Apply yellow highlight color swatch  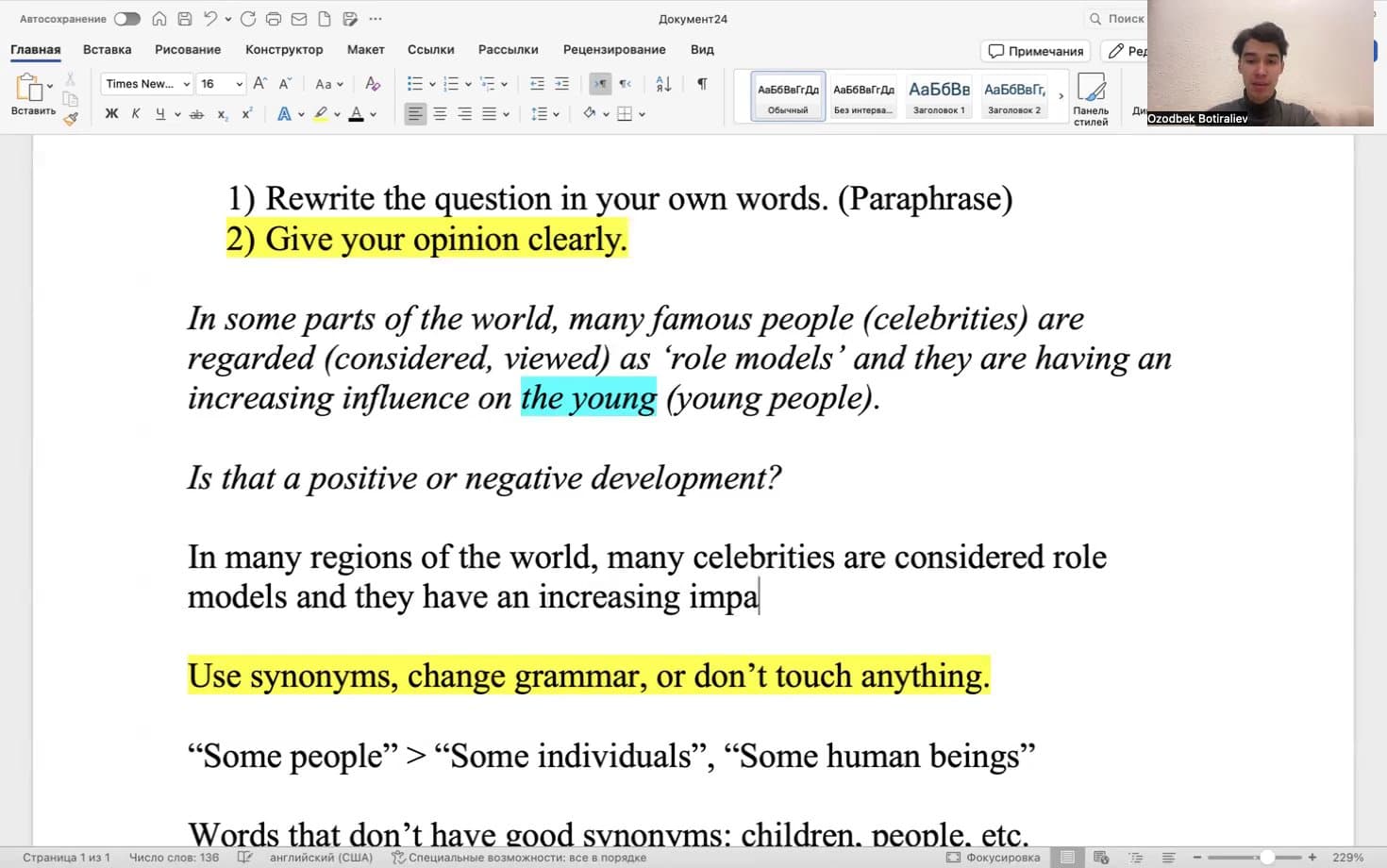321,114
